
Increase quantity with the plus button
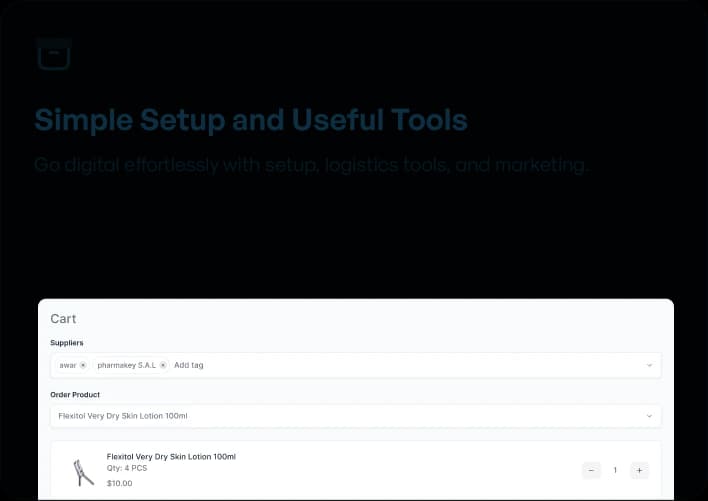pyautogui.click(x=639, y=470)
